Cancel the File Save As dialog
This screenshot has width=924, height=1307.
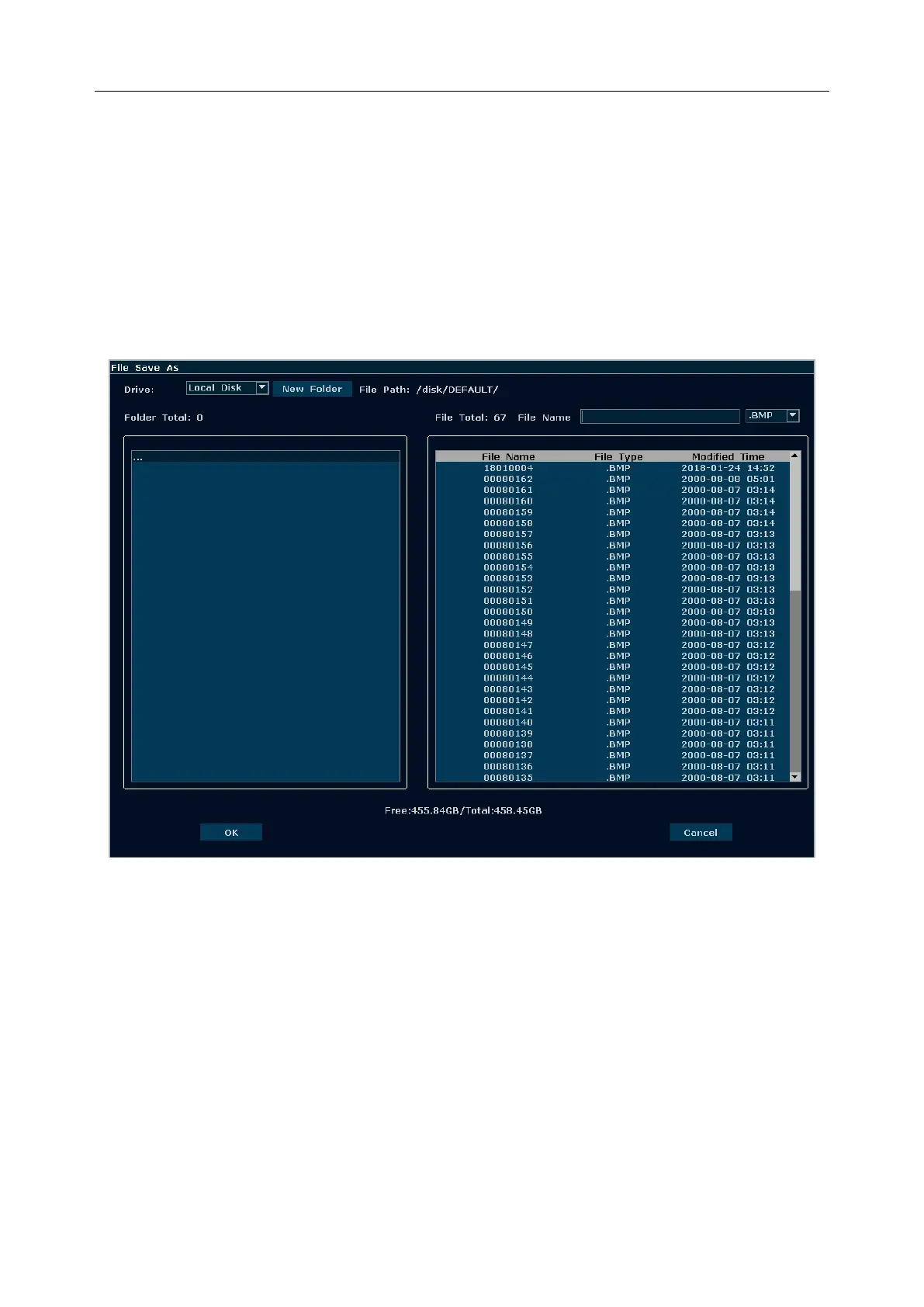tap(701, 832)
